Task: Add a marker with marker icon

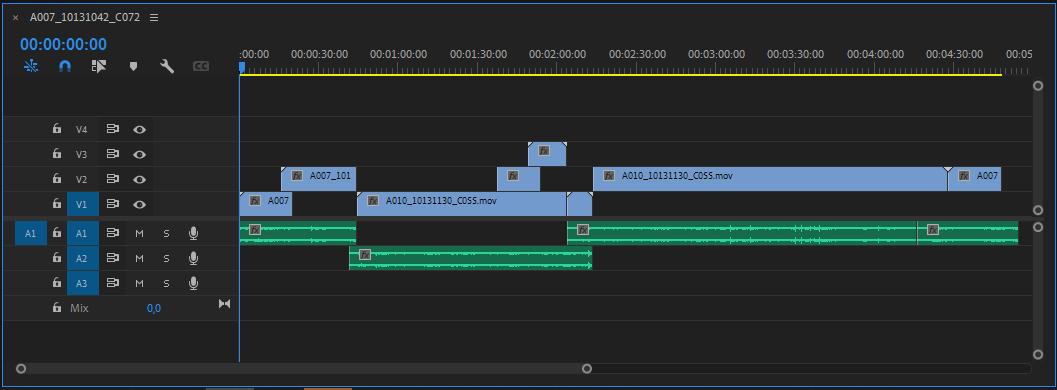Action: (133, 66)
